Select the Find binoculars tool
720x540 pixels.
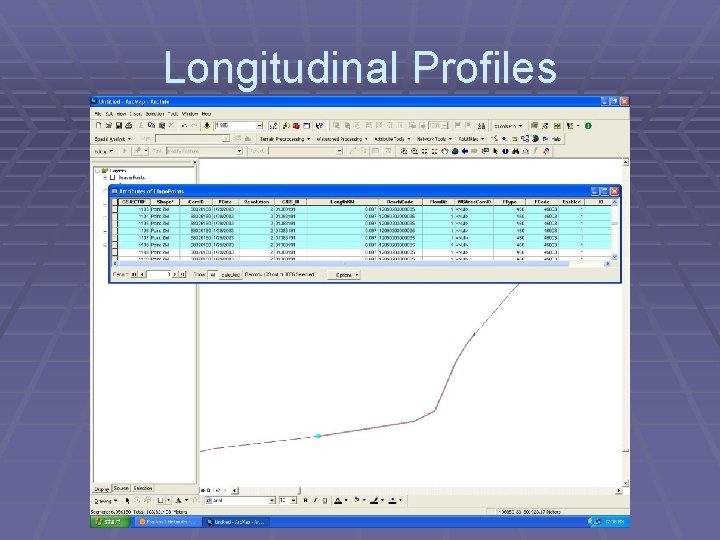(516, 151)
